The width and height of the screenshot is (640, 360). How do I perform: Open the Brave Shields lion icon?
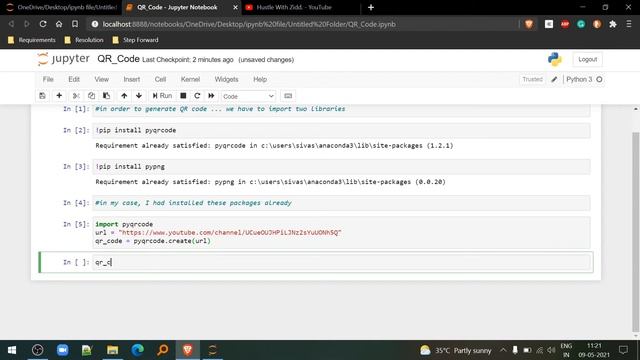point(529,24)
